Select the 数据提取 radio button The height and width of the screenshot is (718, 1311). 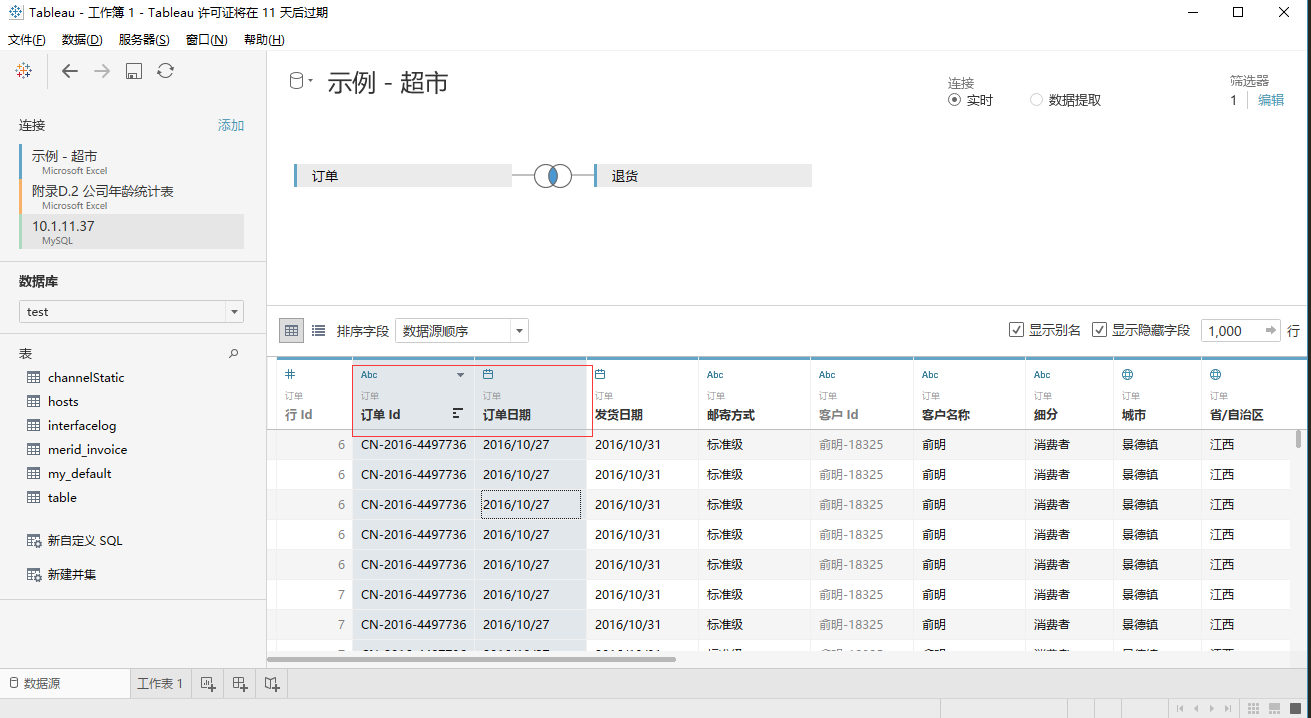pos(1036,100)
